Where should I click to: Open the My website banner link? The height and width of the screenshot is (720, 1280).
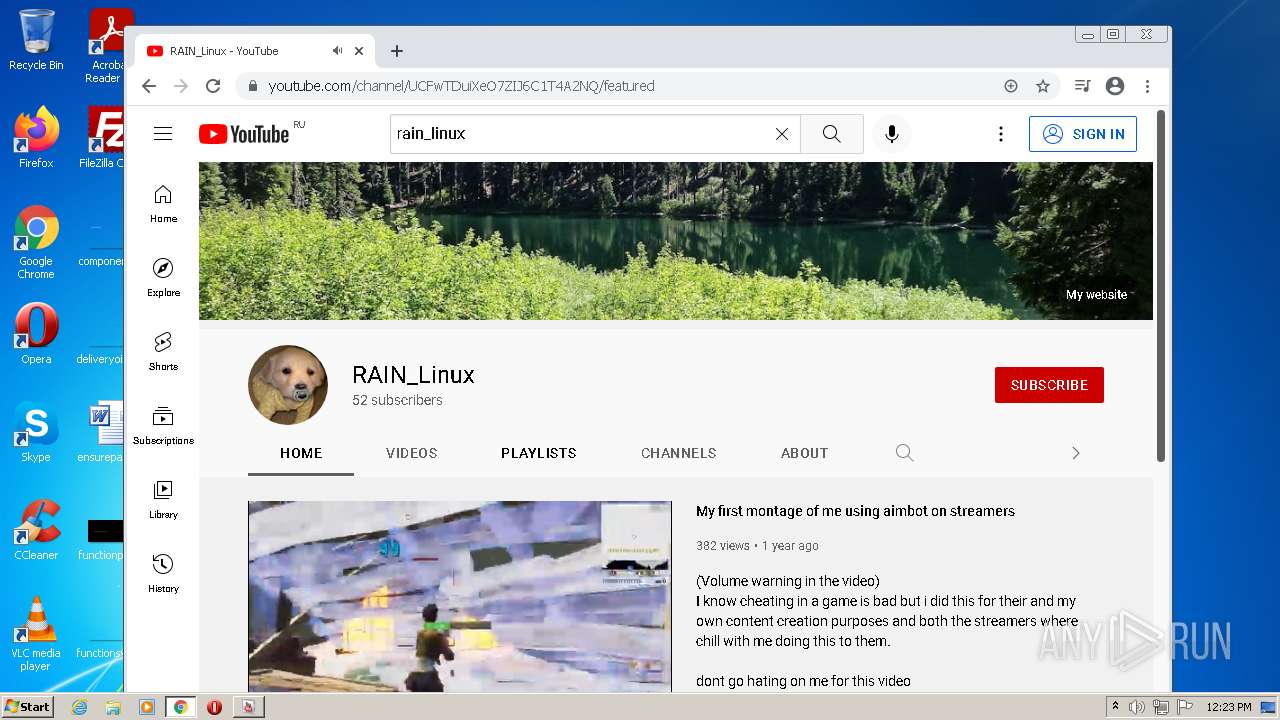[x=1096, y=295]
